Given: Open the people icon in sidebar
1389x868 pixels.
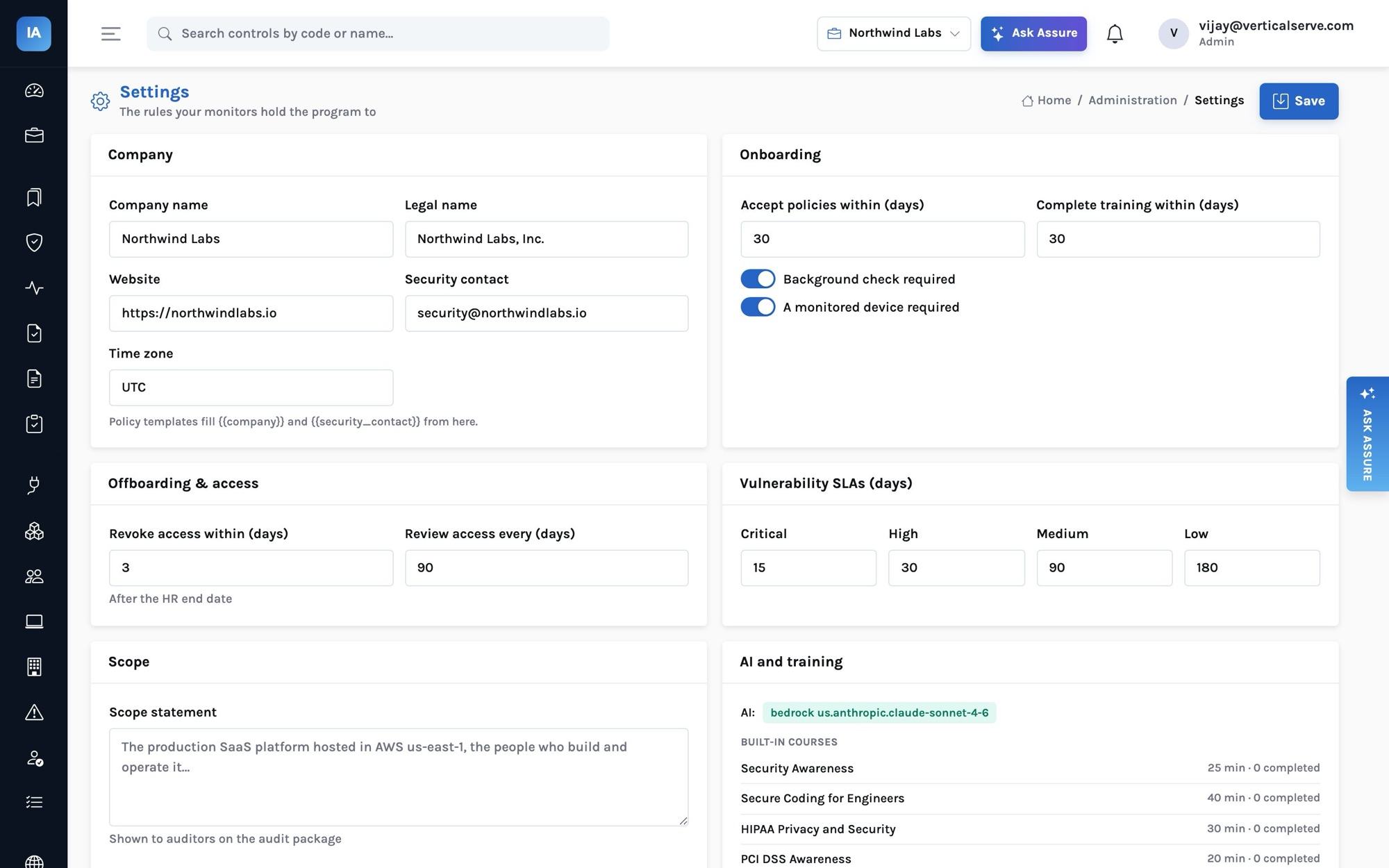Looking at the screenshot, I should [34, 576].
